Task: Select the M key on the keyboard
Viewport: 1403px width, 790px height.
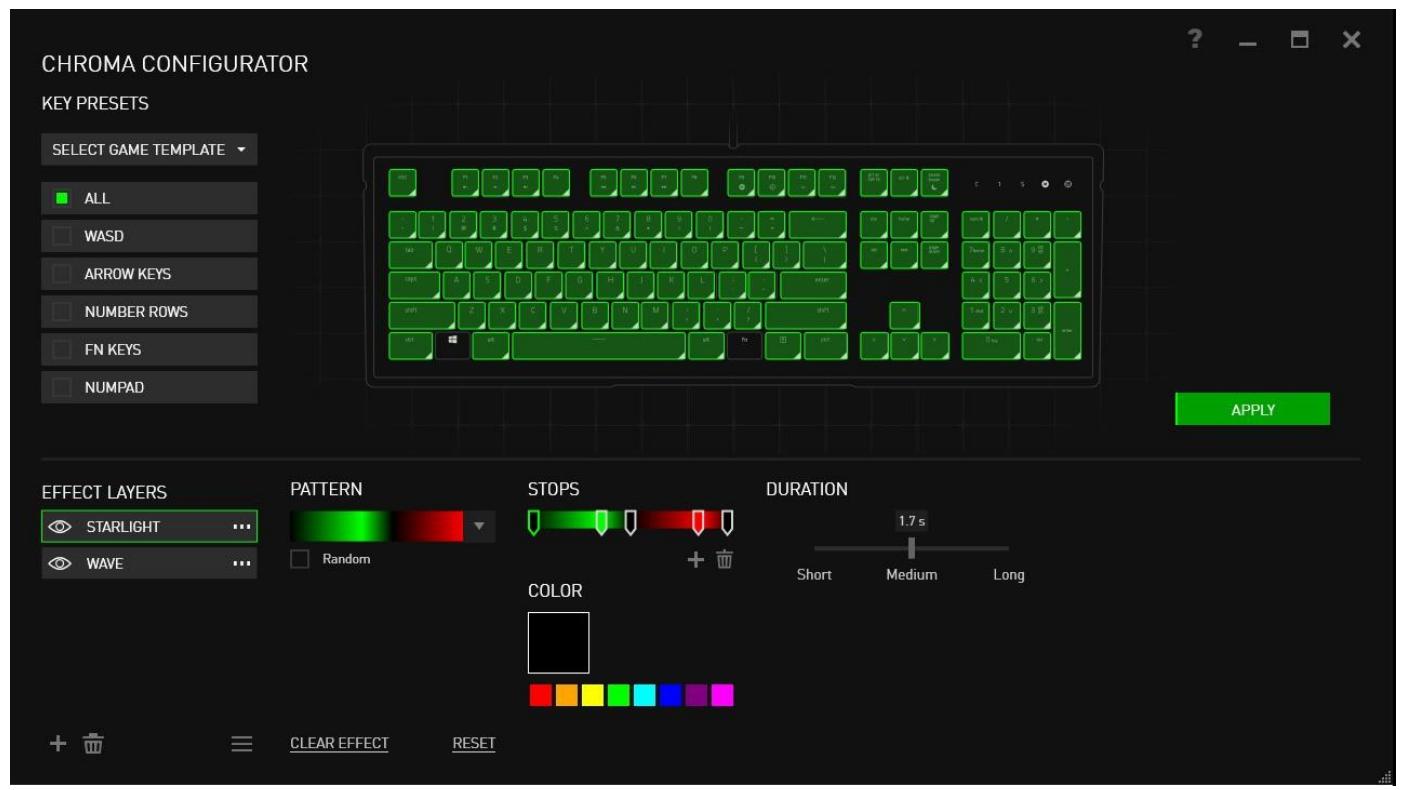Action: (x=655, y=315)
